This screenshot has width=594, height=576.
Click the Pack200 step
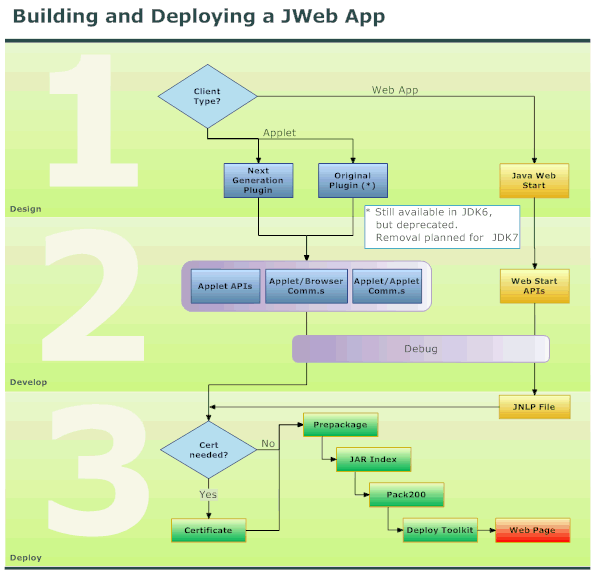tap(406, 495)
